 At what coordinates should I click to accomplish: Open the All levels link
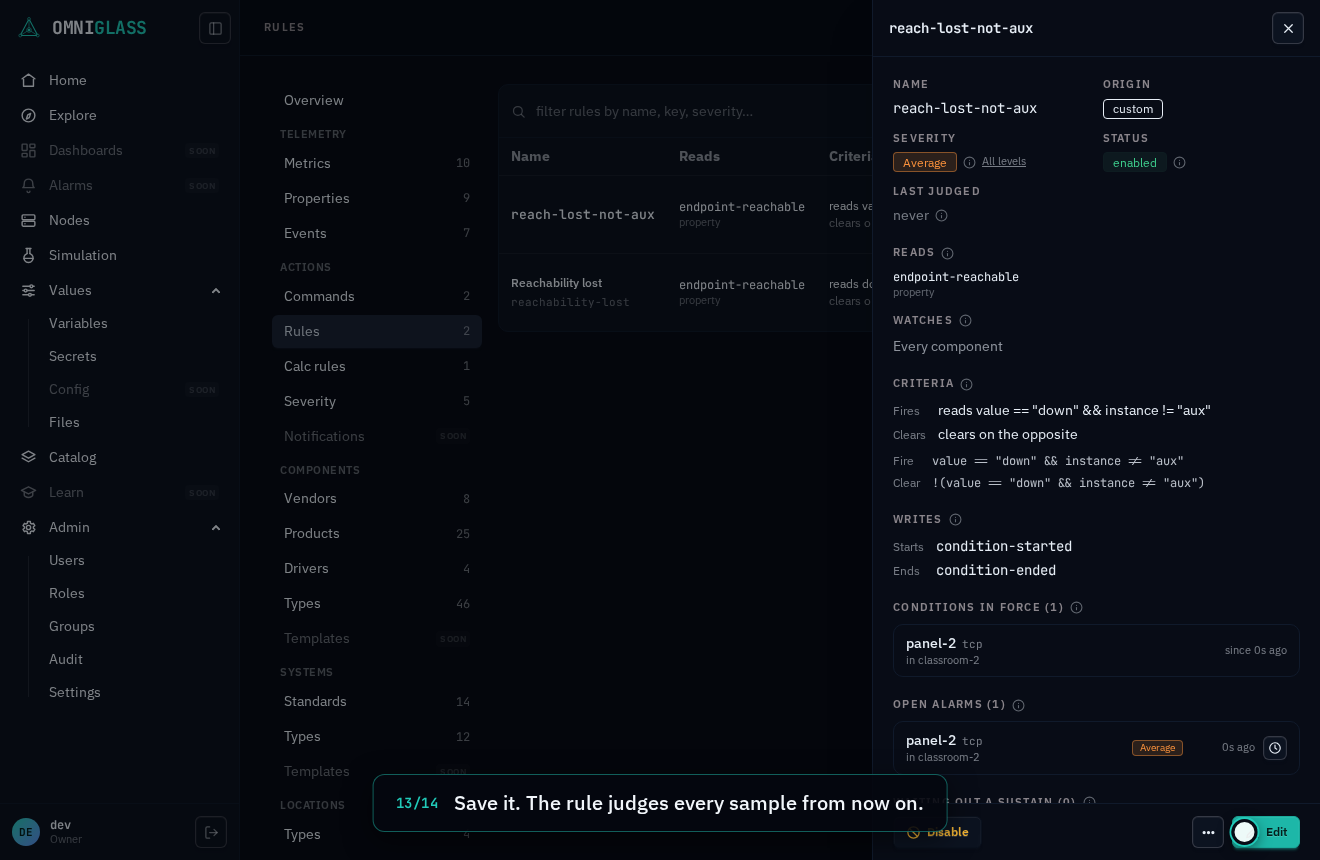click(1004, 161)
